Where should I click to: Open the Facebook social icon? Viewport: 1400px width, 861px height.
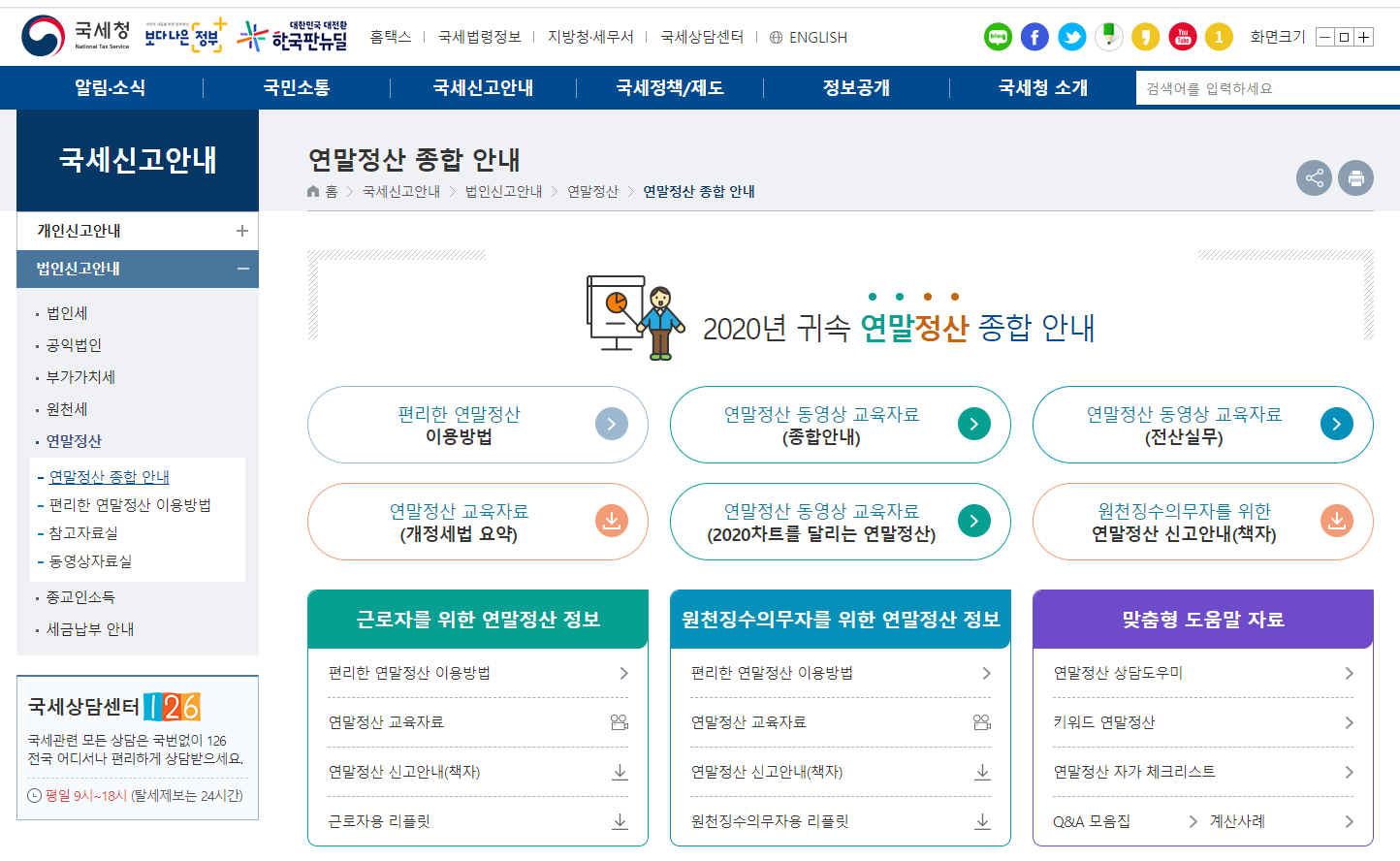click(1034, 37)
